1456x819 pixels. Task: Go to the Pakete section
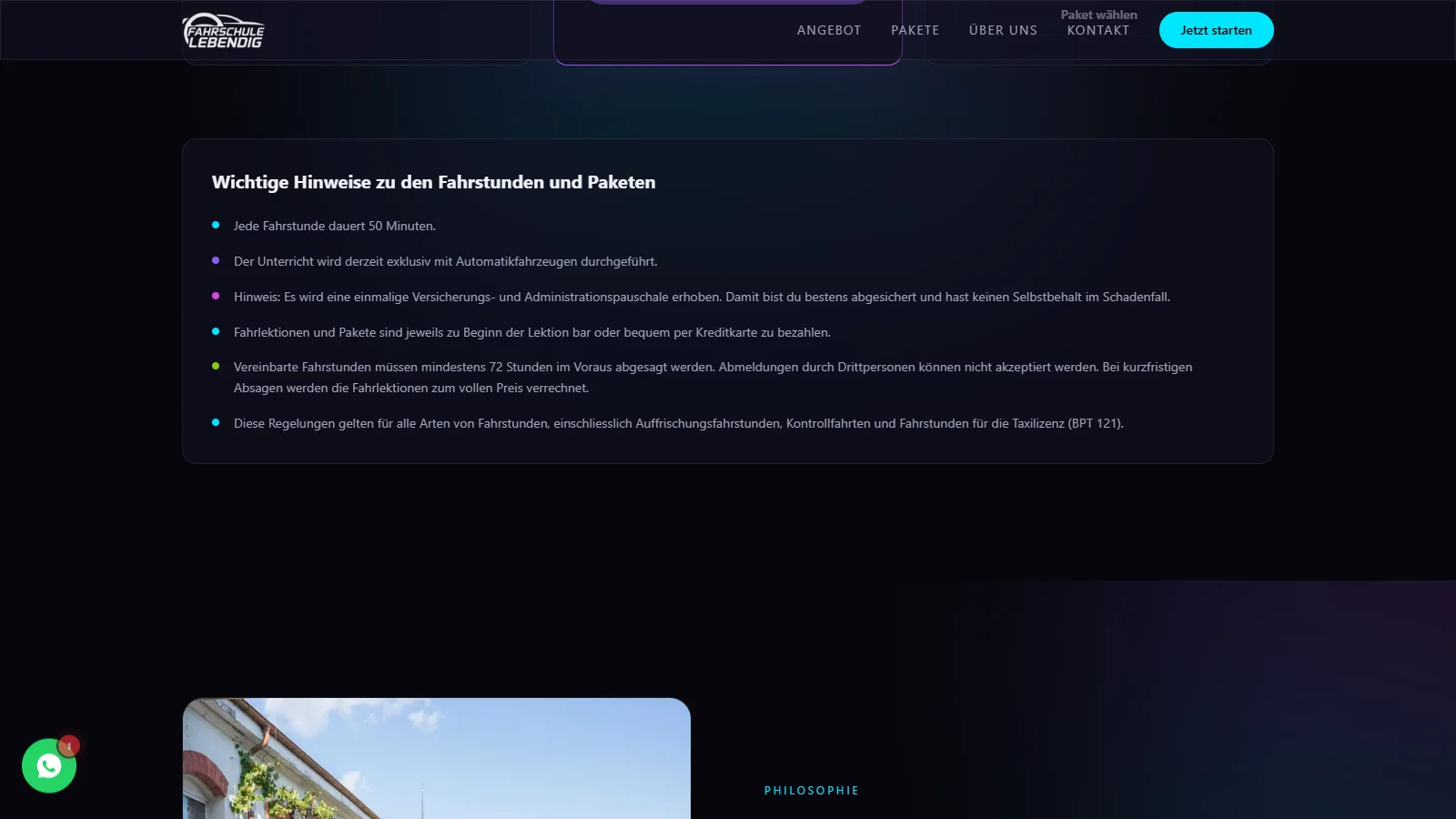click(x=915, y=30)
